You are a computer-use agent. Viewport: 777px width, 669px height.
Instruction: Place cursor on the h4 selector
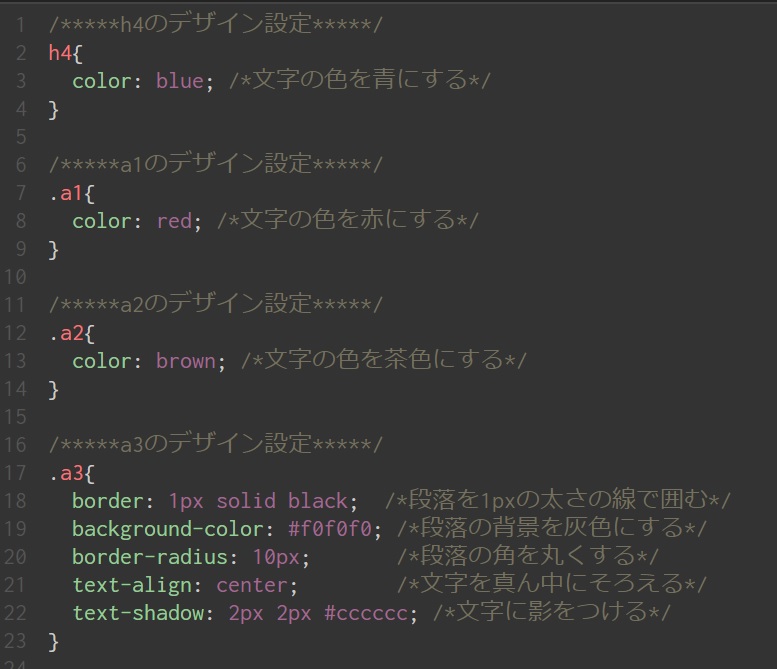click(60, 53)
